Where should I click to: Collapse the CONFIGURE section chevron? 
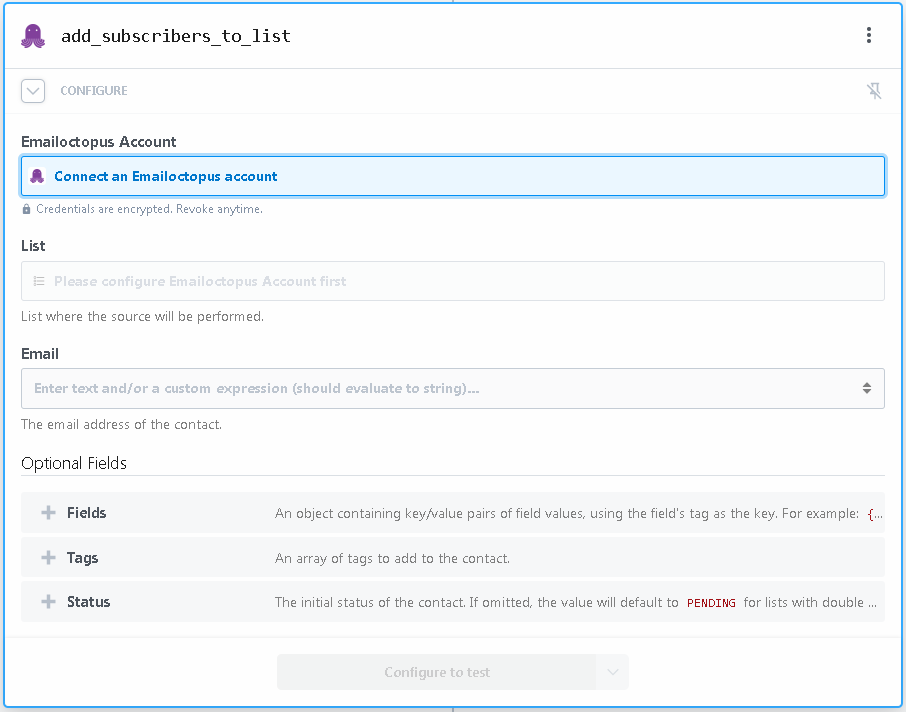click(33, 91)
